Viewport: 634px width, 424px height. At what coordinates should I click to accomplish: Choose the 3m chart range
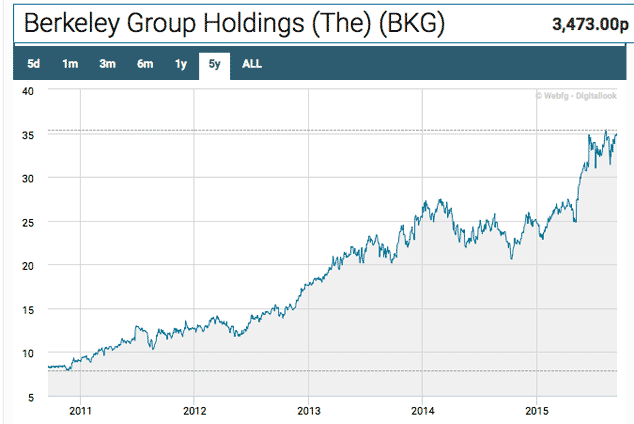tap(107, 65)
